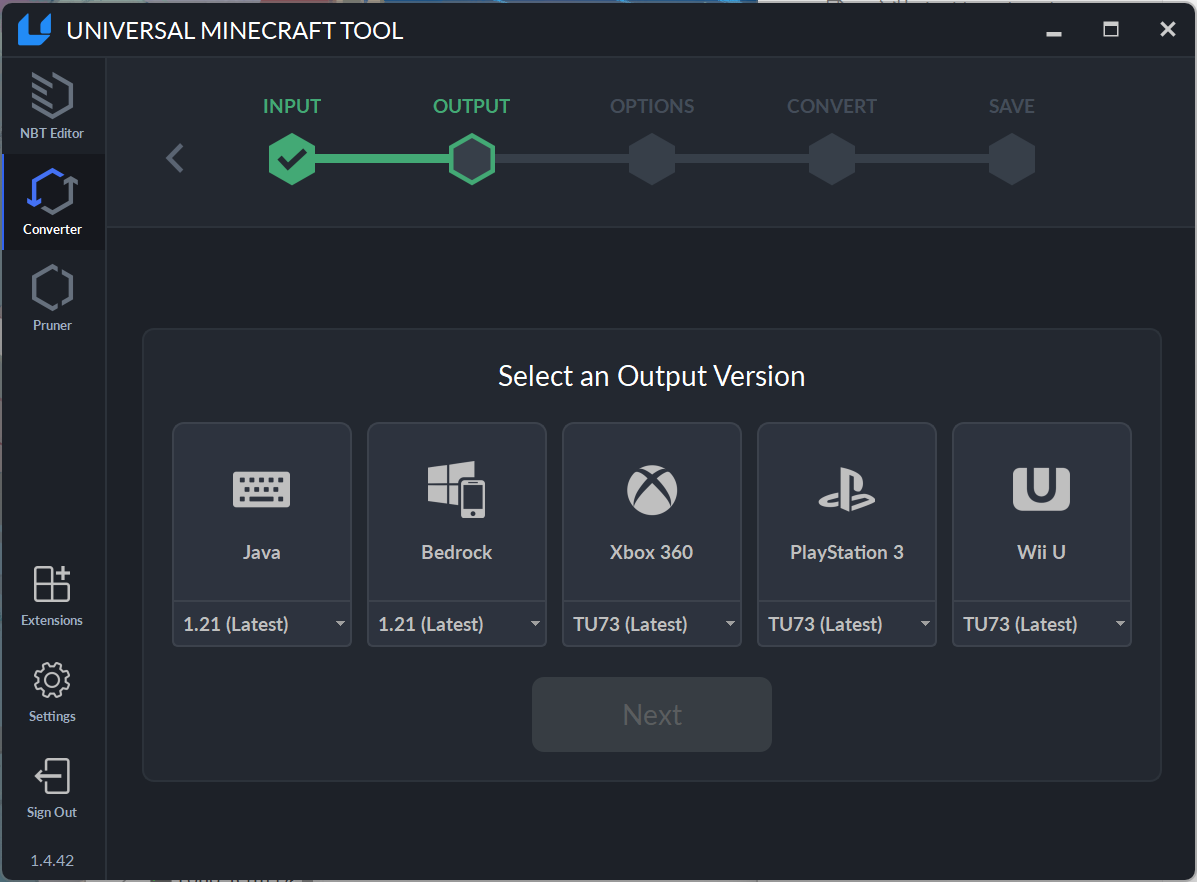Image resolution: width=1197 pixels, height=882 pixels.
Task: Click the CONVERT step hexagon
Action: coord(832,159)
